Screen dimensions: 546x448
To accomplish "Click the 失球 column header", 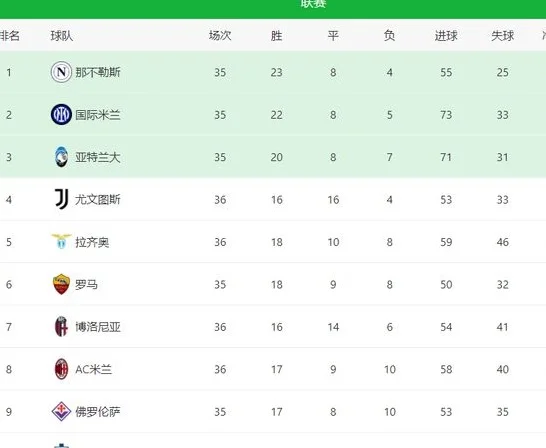I will point(502,36).
